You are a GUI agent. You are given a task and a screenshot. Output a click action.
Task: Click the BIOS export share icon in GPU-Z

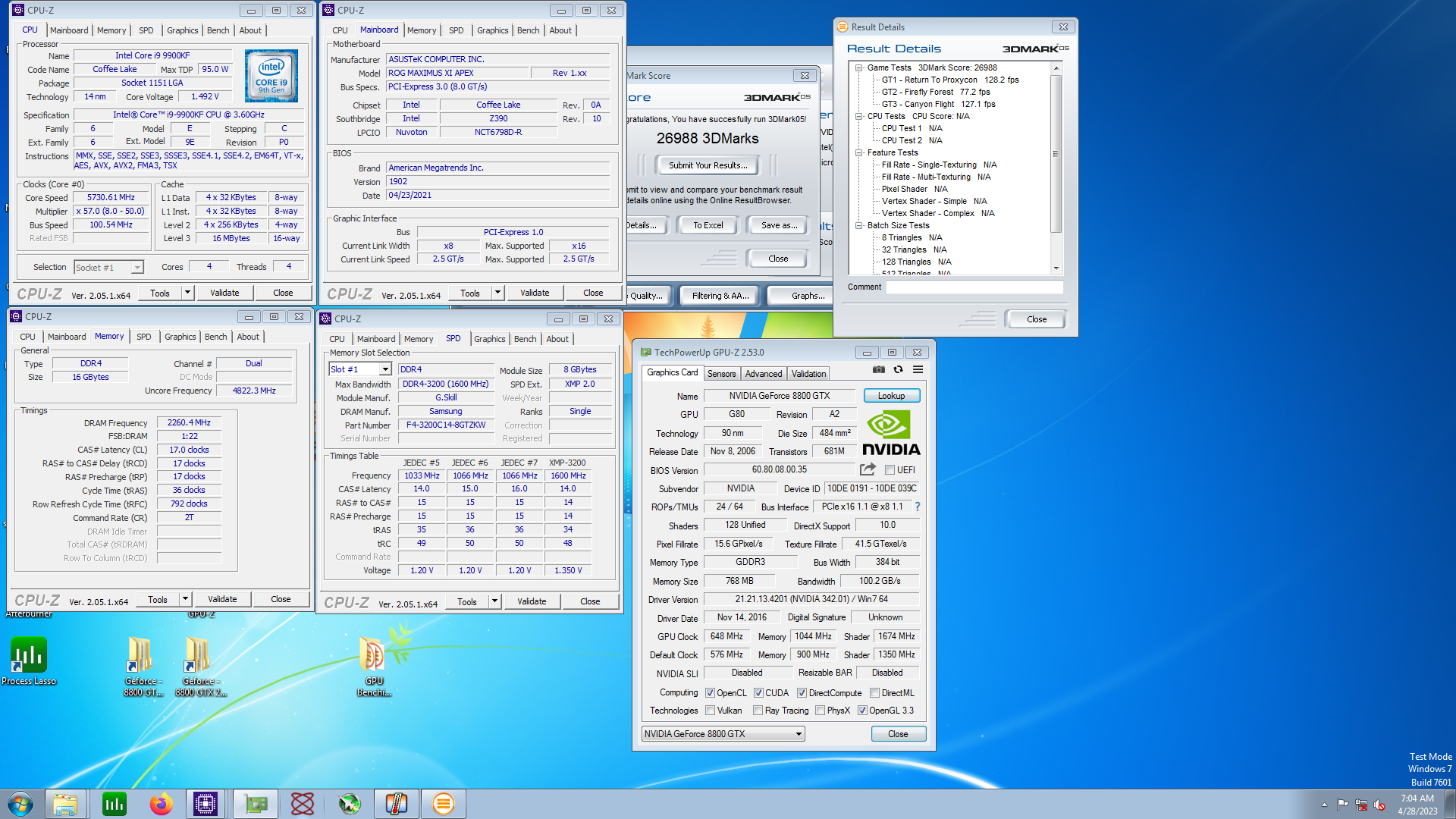(x=868, y=469)
